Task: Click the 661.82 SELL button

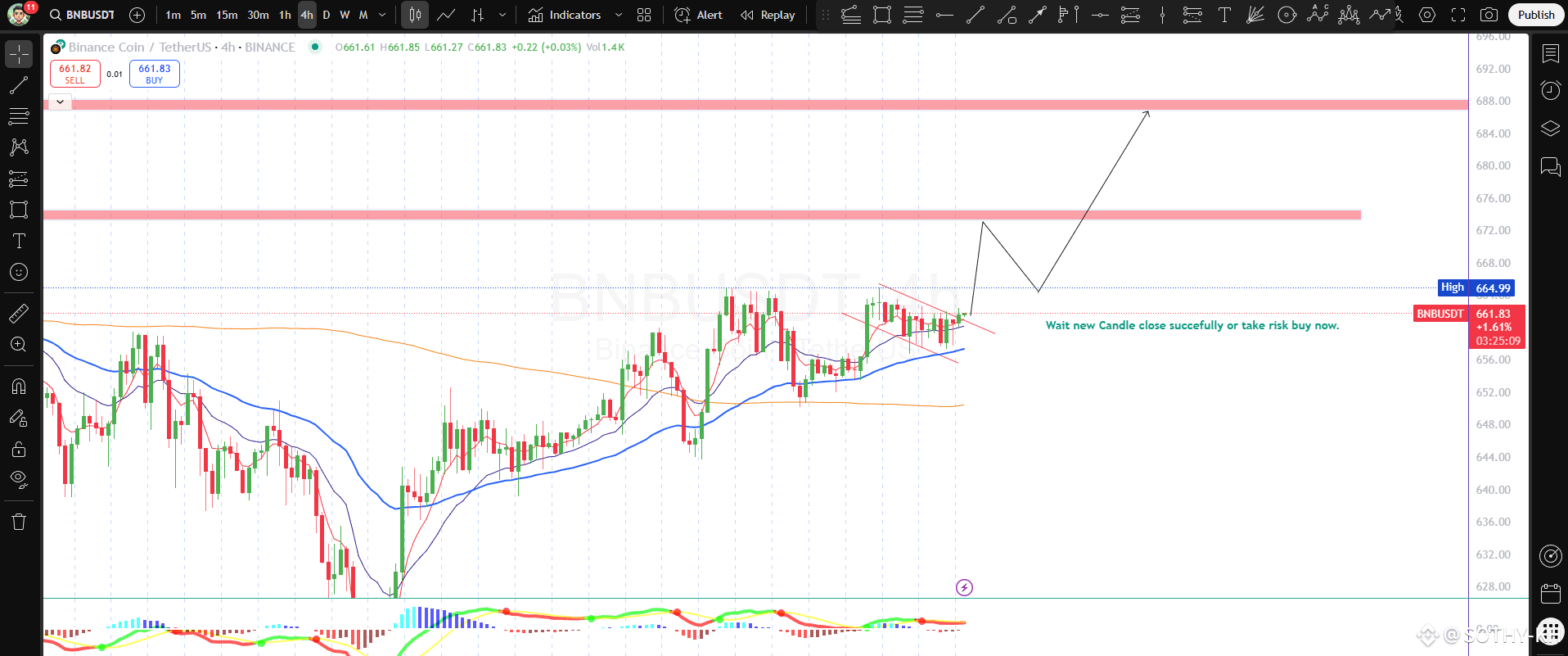Action: coord(75,74)
